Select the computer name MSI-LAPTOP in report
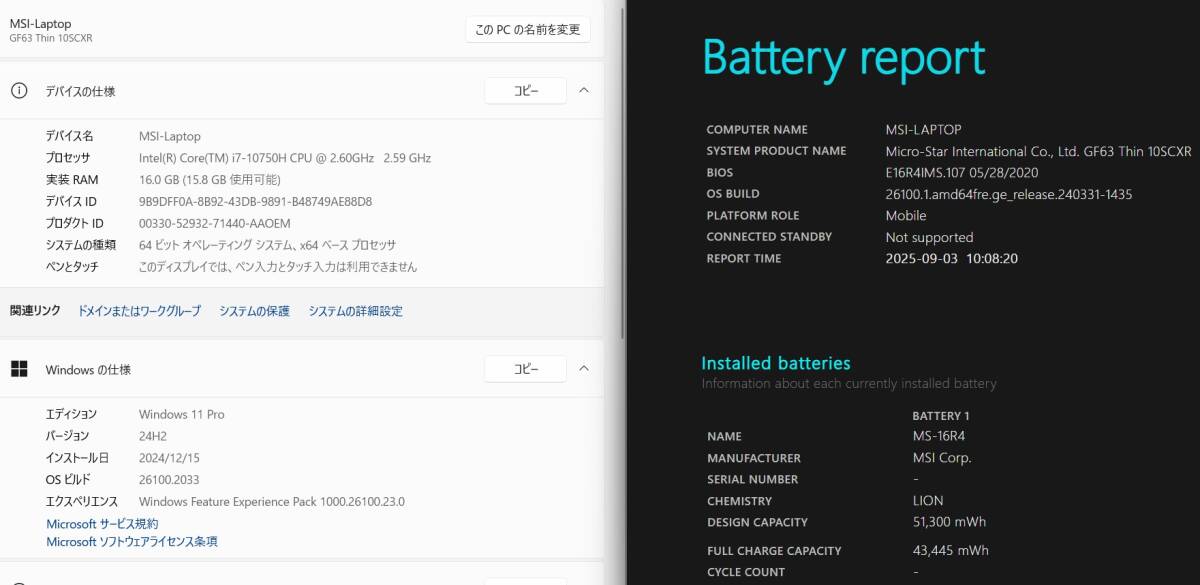 click(x=923, y=130)
